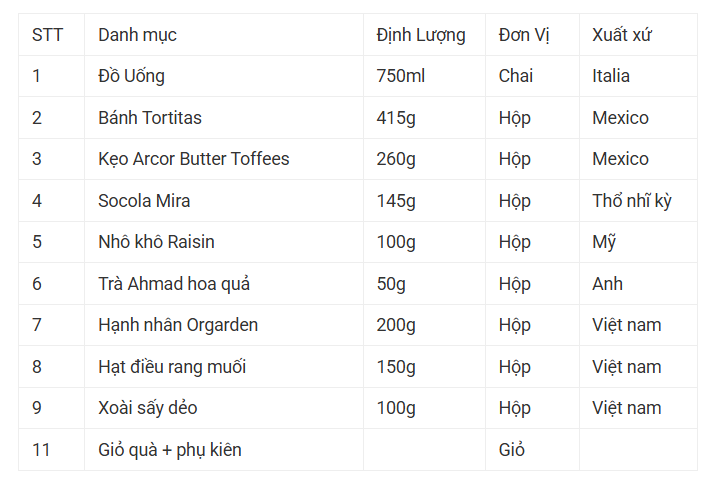Select the "Socola Mira" entry
The image size is (725, 488).
coord(144,201)
